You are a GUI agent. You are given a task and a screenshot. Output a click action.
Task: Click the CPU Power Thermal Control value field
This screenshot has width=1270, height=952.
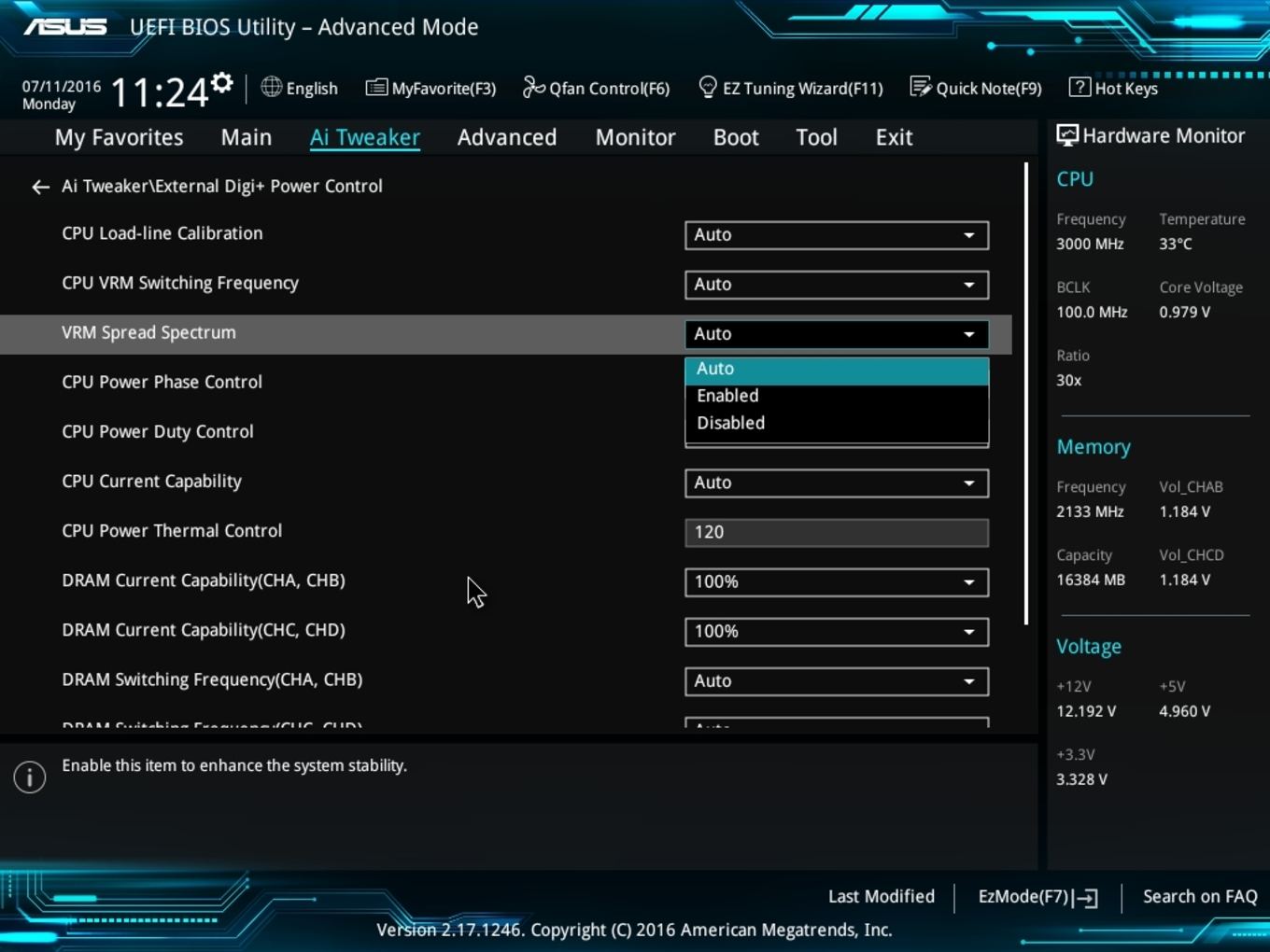837,533
